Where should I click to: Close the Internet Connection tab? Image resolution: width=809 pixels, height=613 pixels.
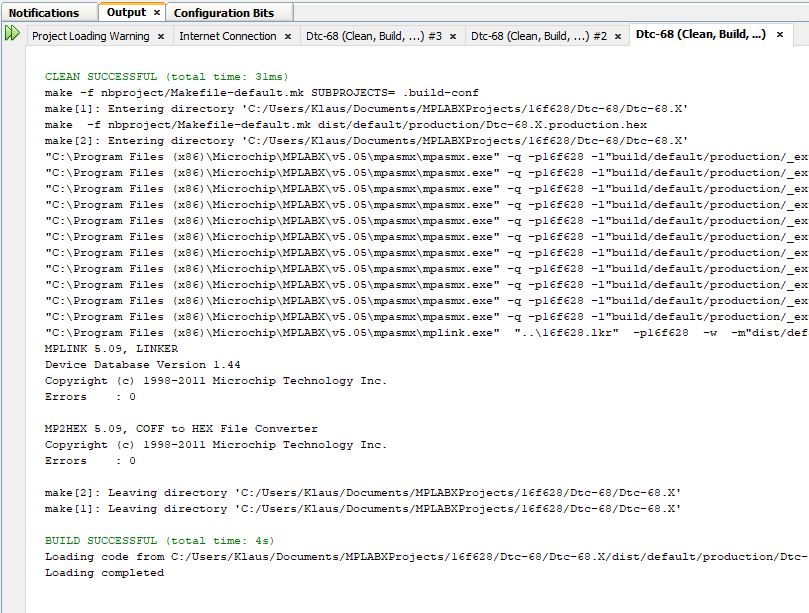pyautogui.click(x=288, y=36)
